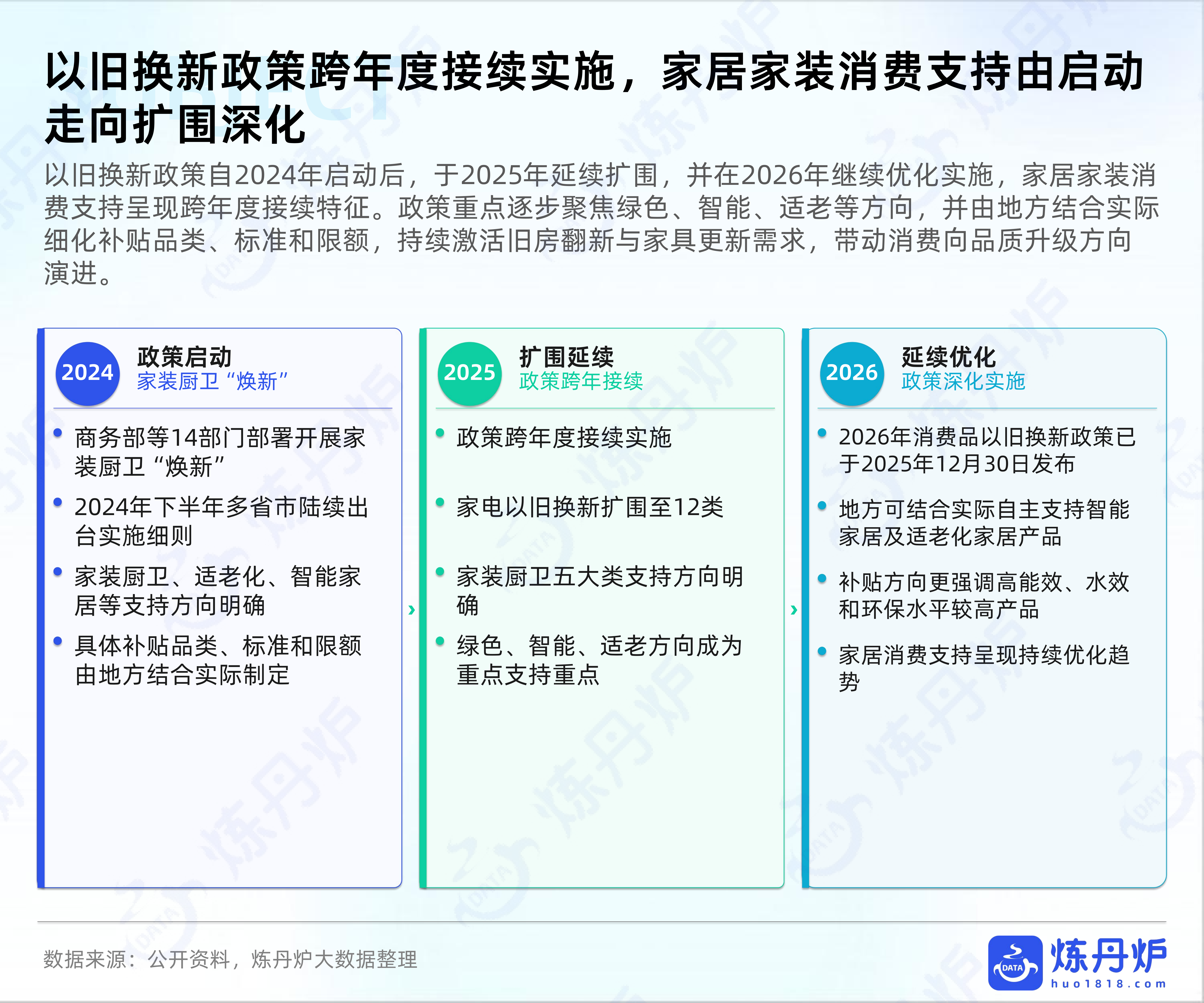Select bullet 绿色、智能、适老方向成为重点支持重点
The image size is (1204, 1003).
(600, 660)
